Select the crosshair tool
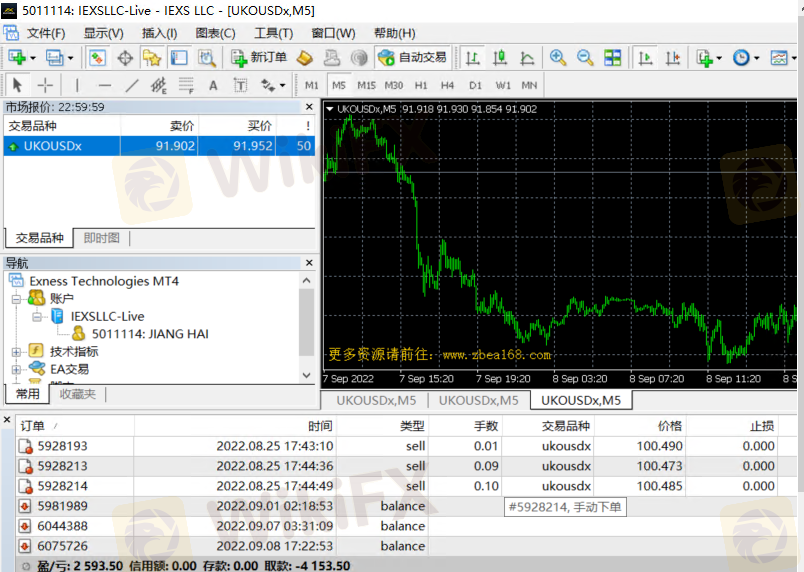 pyautogui.click(x=45, y=85)
